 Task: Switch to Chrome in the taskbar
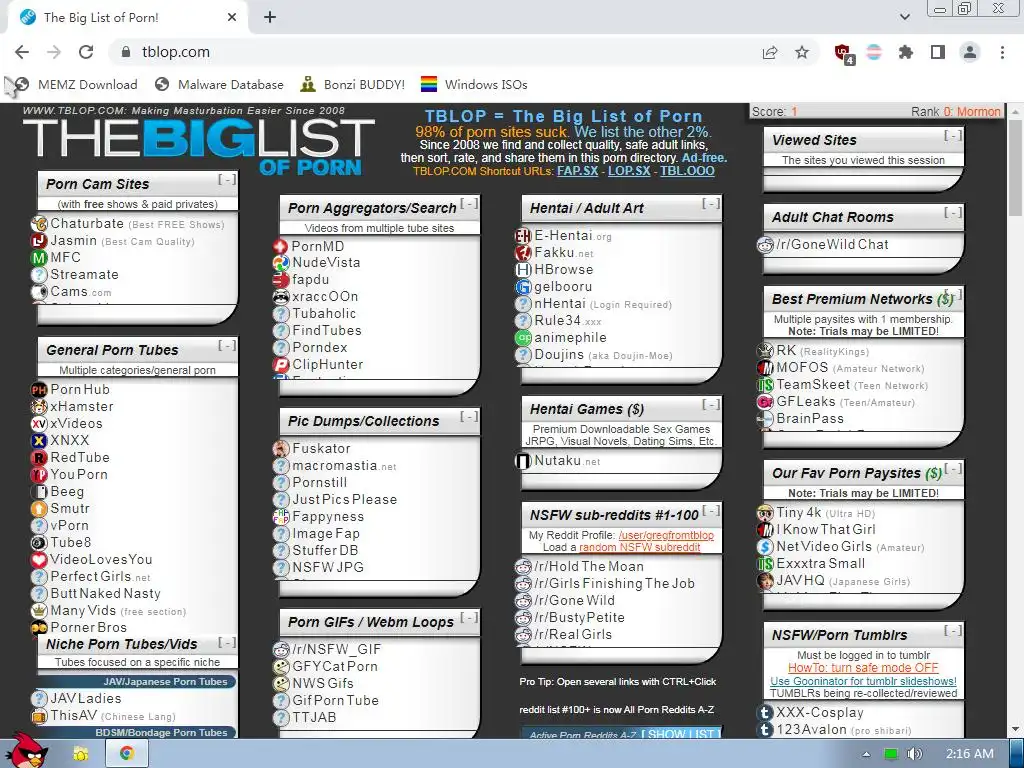click(127, 754)
